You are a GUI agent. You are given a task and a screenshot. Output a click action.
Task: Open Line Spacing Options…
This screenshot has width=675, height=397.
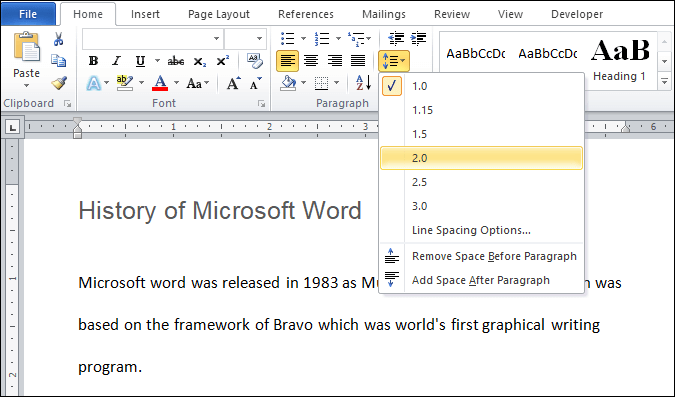pyautogui.click(x=481, y=230)
